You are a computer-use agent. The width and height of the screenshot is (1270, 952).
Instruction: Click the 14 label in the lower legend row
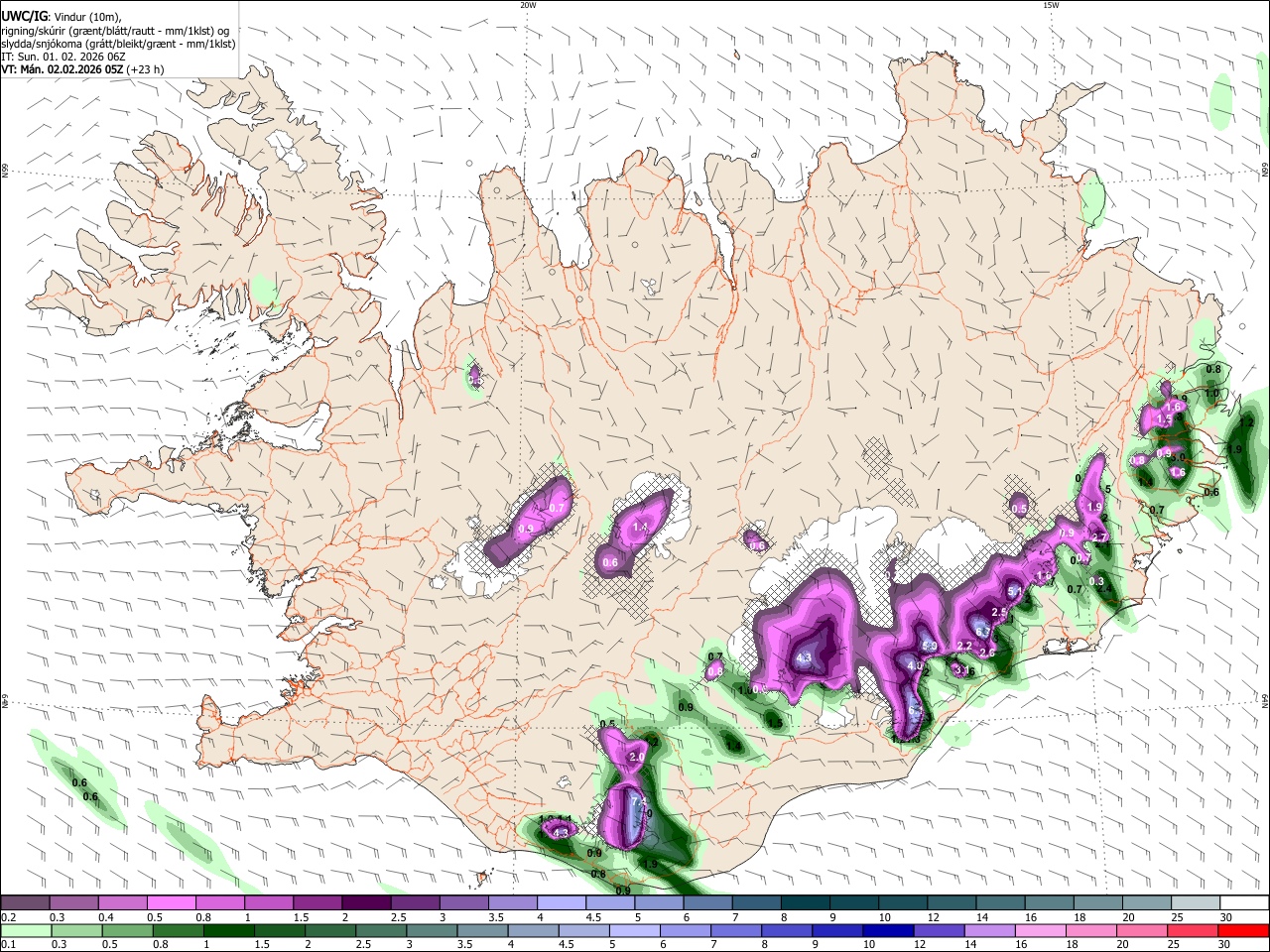tap(970, 945)
